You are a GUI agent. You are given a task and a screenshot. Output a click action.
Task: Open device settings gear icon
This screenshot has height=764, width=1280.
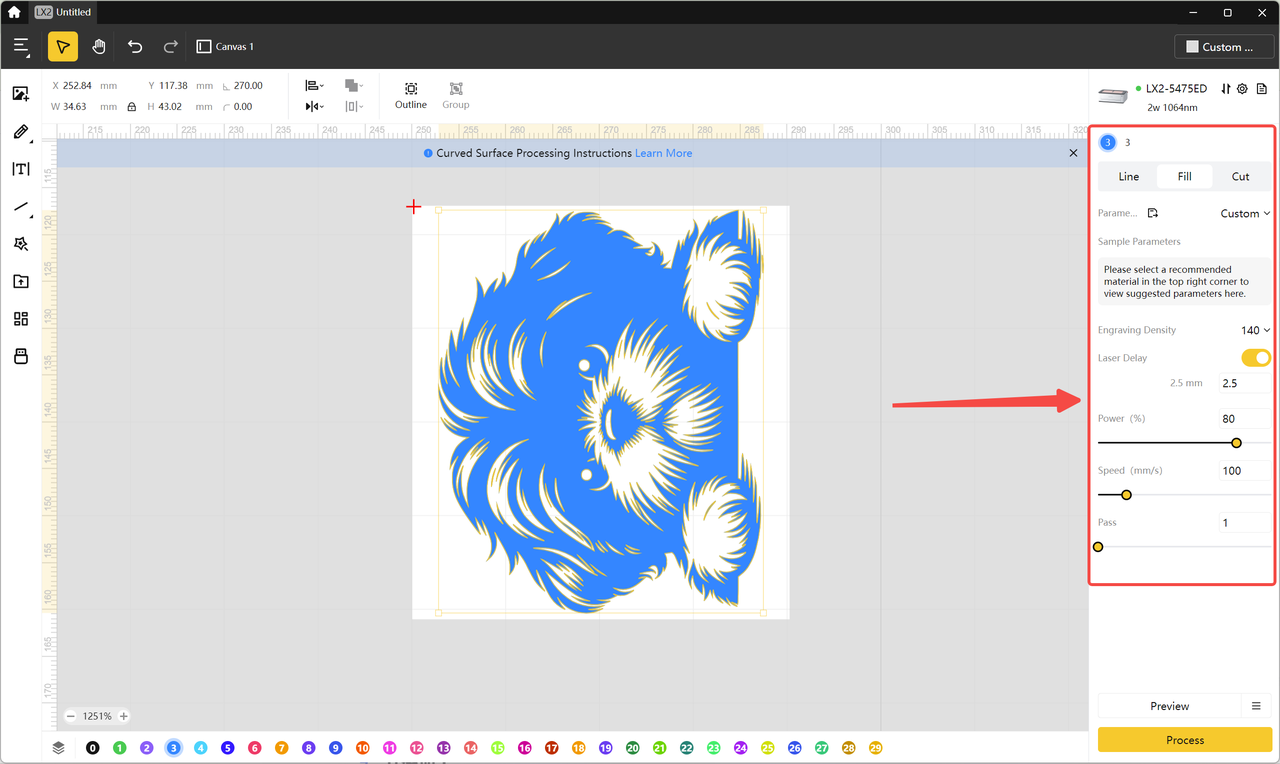point(1242,89)
